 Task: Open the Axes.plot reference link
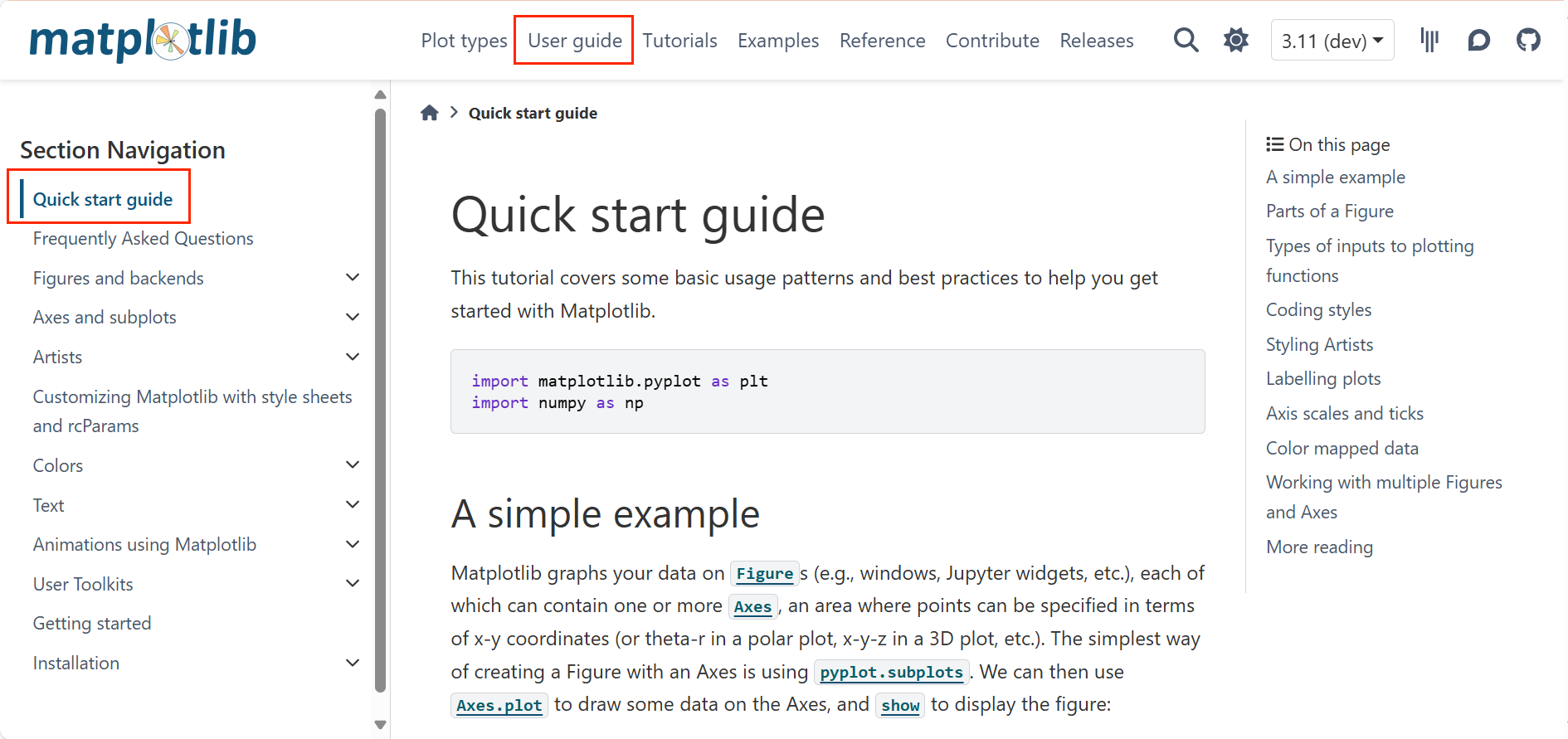(499, 705)
